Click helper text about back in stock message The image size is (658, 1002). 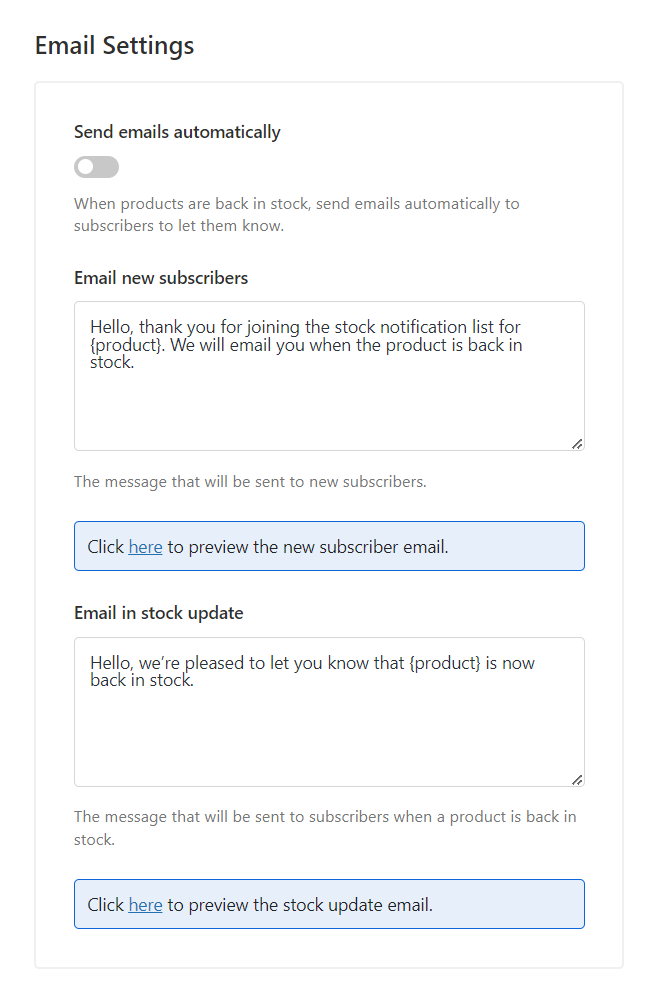[x=325, y=828]
